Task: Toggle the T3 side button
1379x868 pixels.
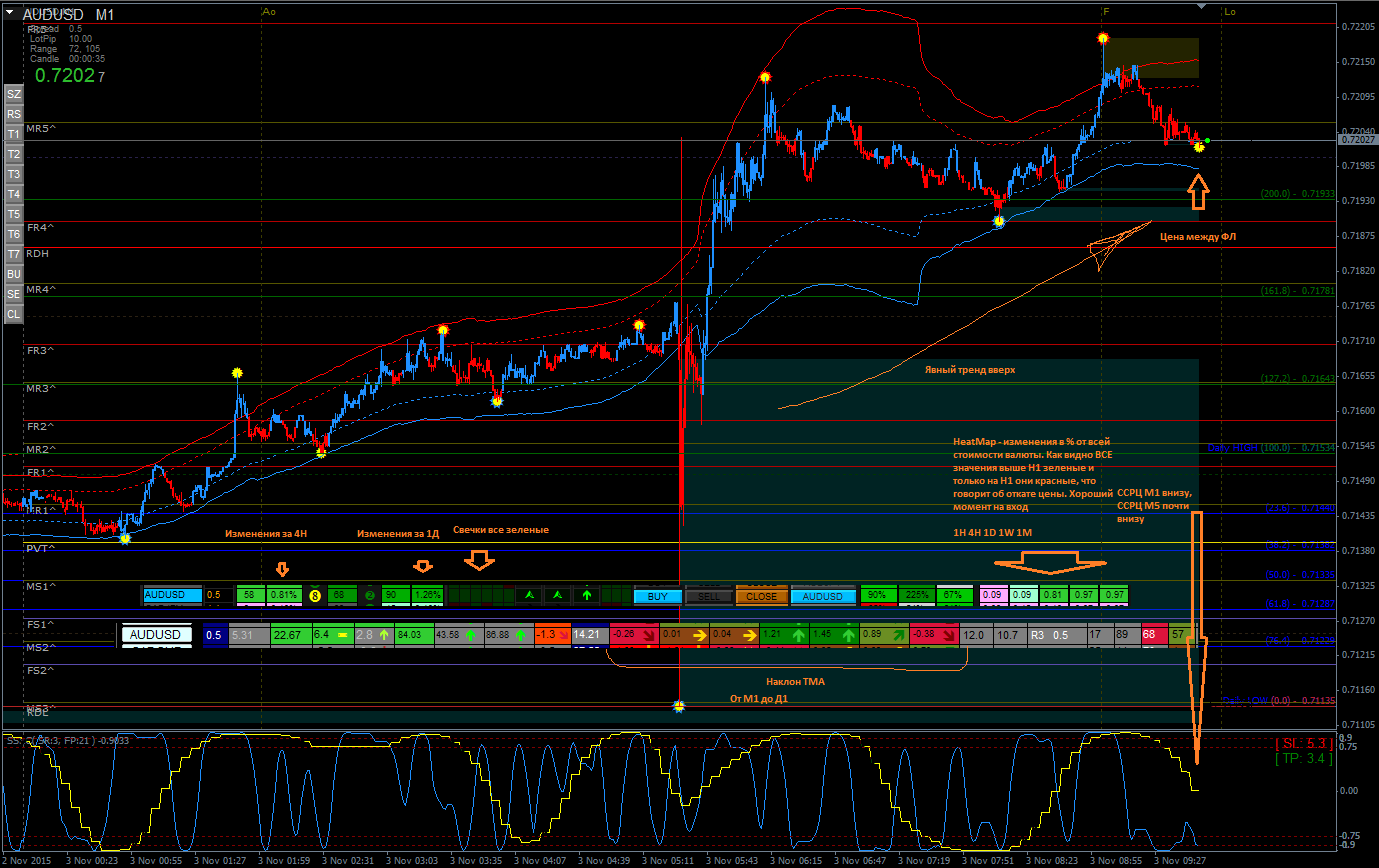Action: point(13,174)
